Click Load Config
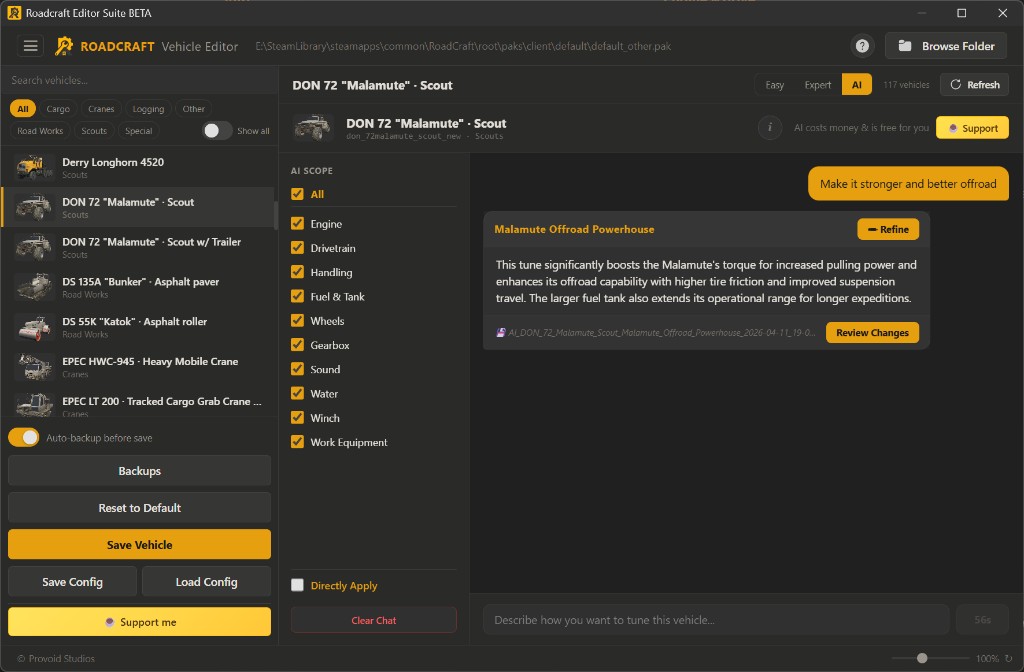This screenshot has width=1024, height=672. click(x=206, y=581)
